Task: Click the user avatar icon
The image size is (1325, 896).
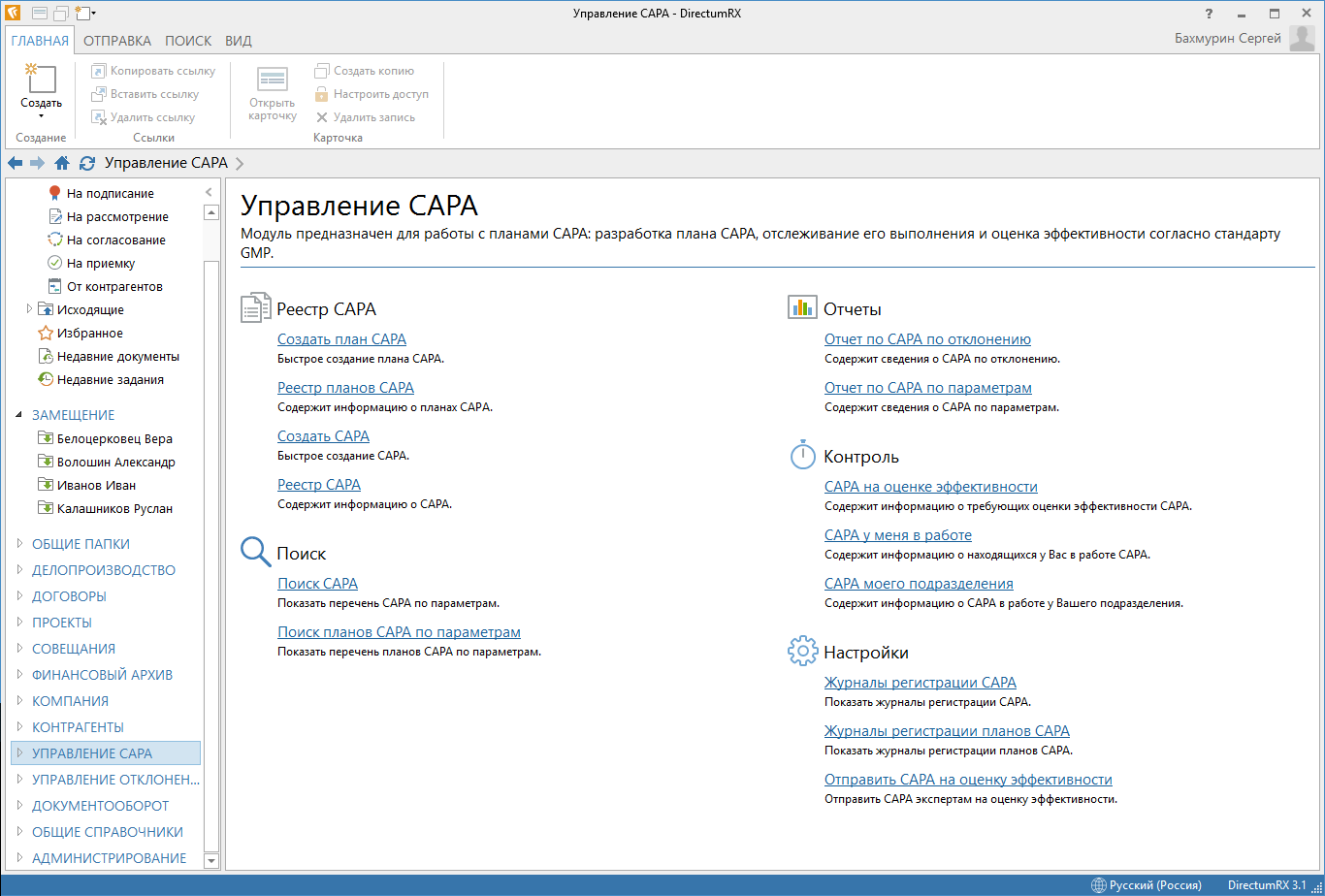Action: pyautogui.click(x=1302, y=39)
